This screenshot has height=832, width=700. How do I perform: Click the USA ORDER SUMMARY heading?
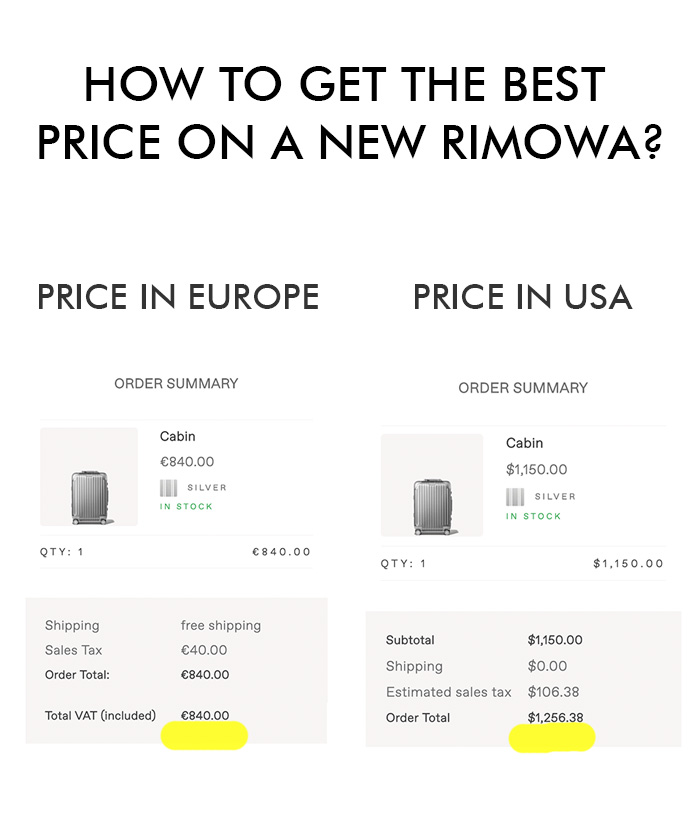[x=523, y=388]
